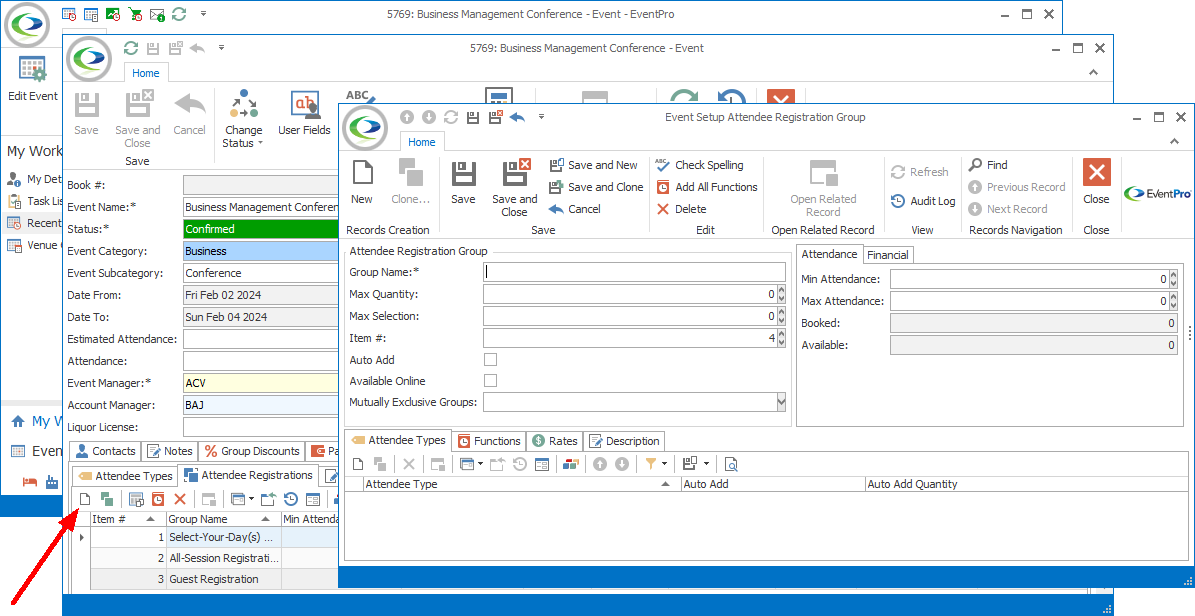This screenshot has width=1195, height=616.
Task: Click mail icon in main window toolbar
Action: pos(158,14)
